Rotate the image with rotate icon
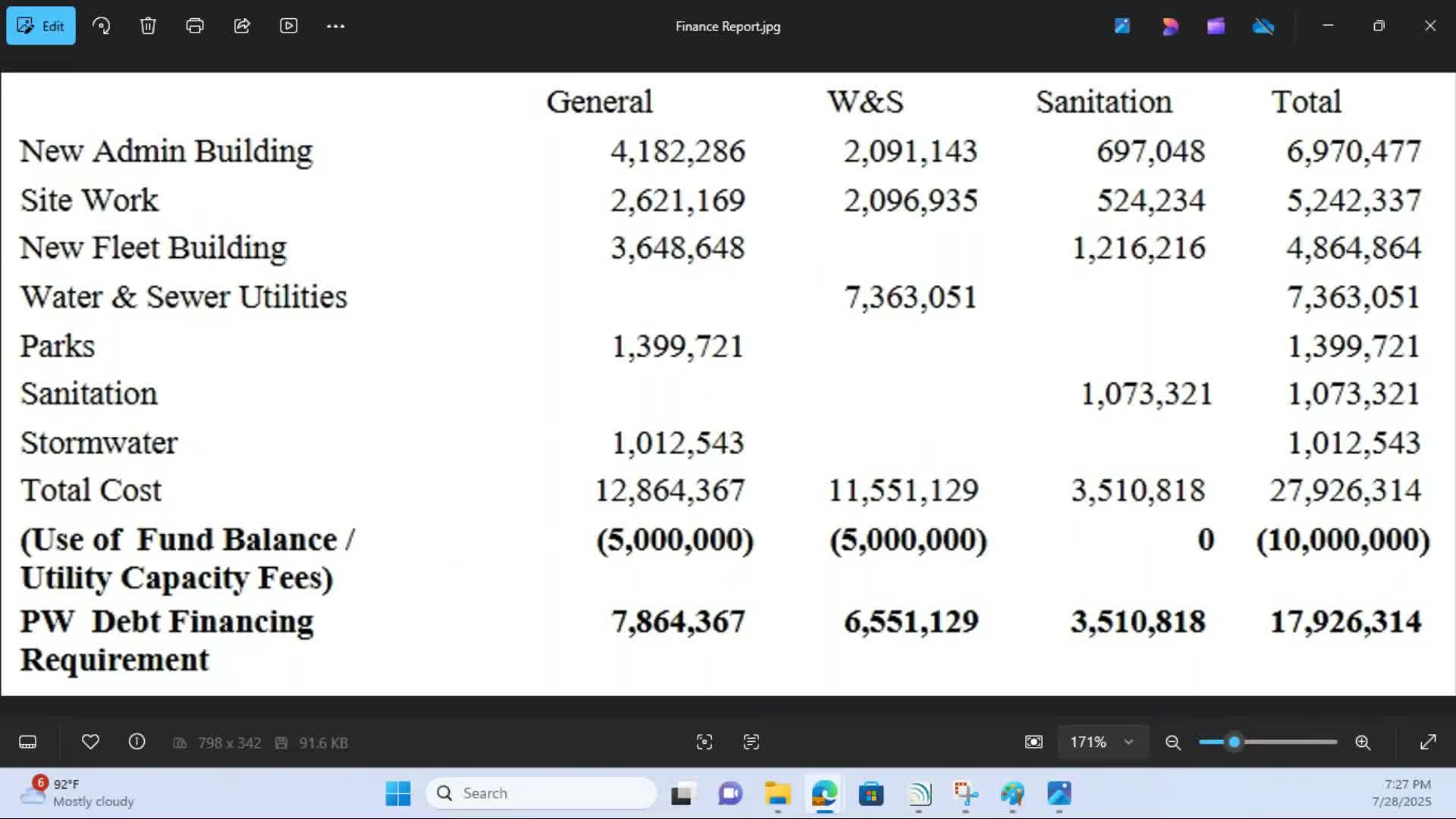The width and height of the screenshot is (1456, 819). 101,26
